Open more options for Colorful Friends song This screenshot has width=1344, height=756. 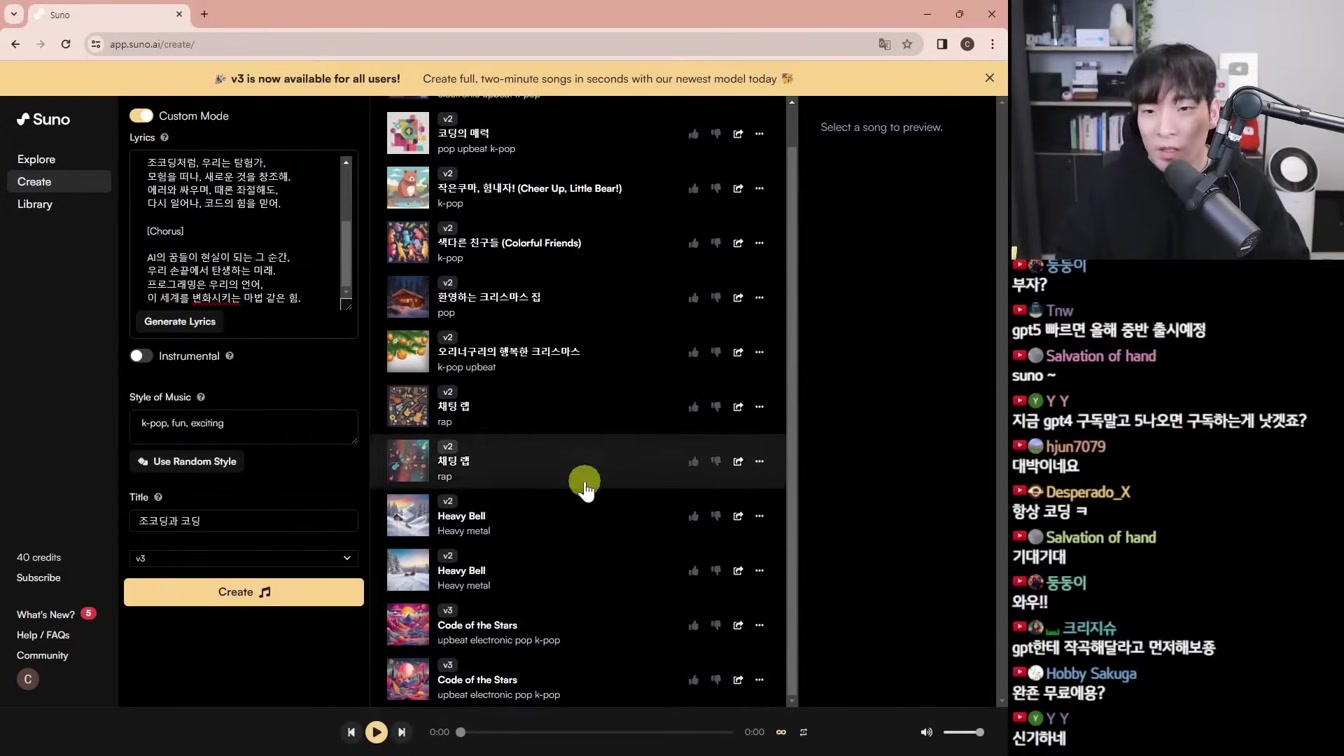point(759,243)
